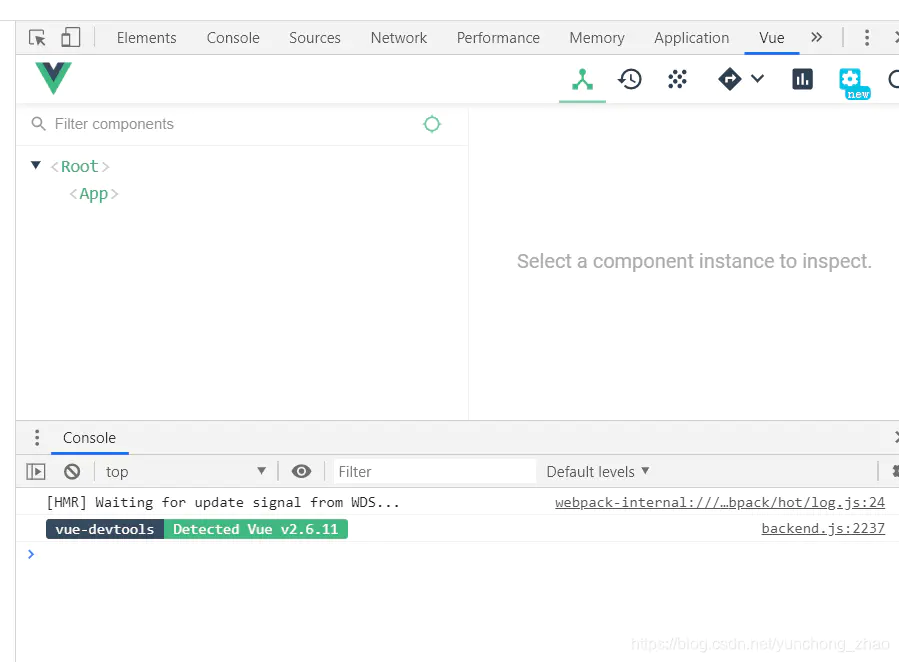Open the Performance panel in Vue devtools
The height and width of the screenshot is (662, 899).
802,78
